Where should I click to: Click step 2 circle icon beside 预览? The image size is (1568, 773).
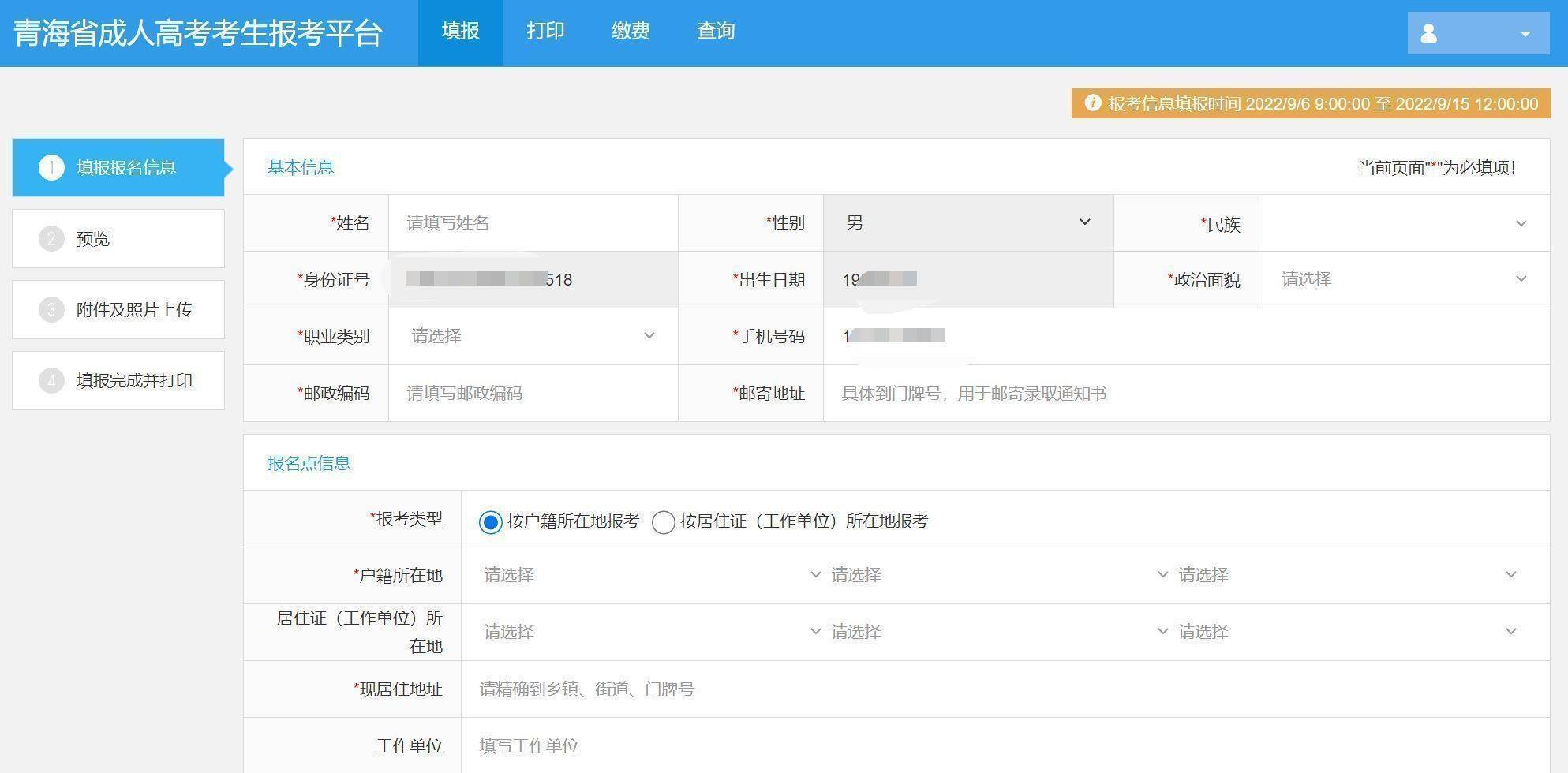51,238
